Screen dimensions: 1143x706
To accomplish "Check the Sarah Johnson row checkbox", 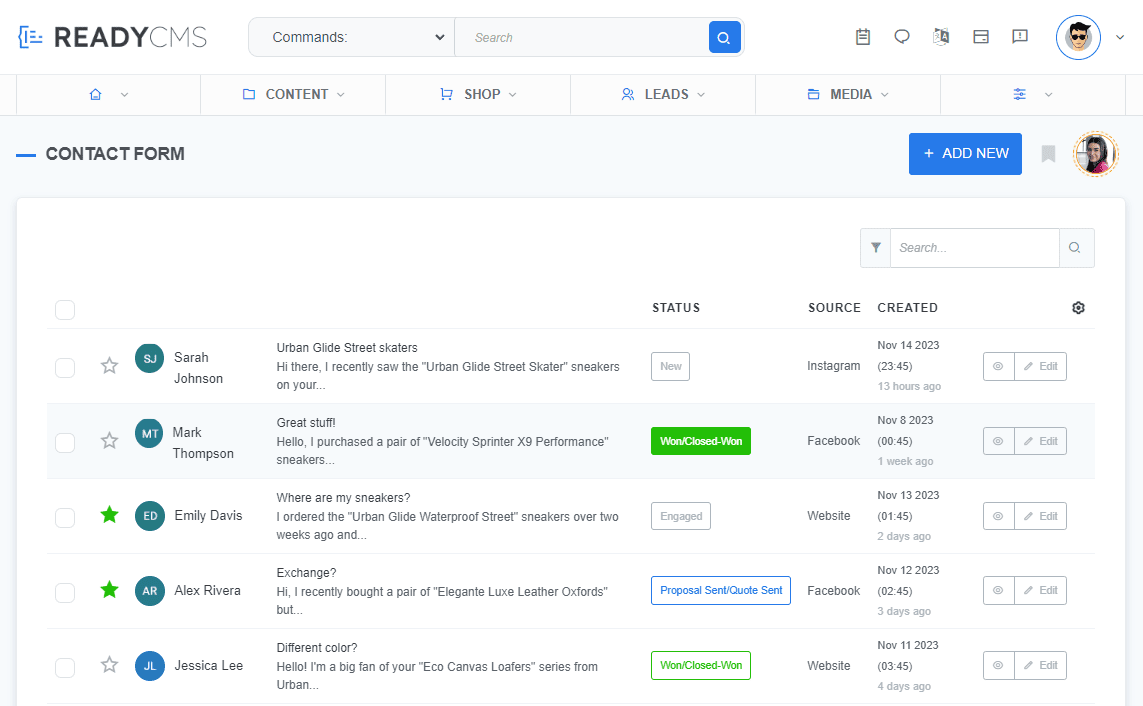I will tap(65, 368).
